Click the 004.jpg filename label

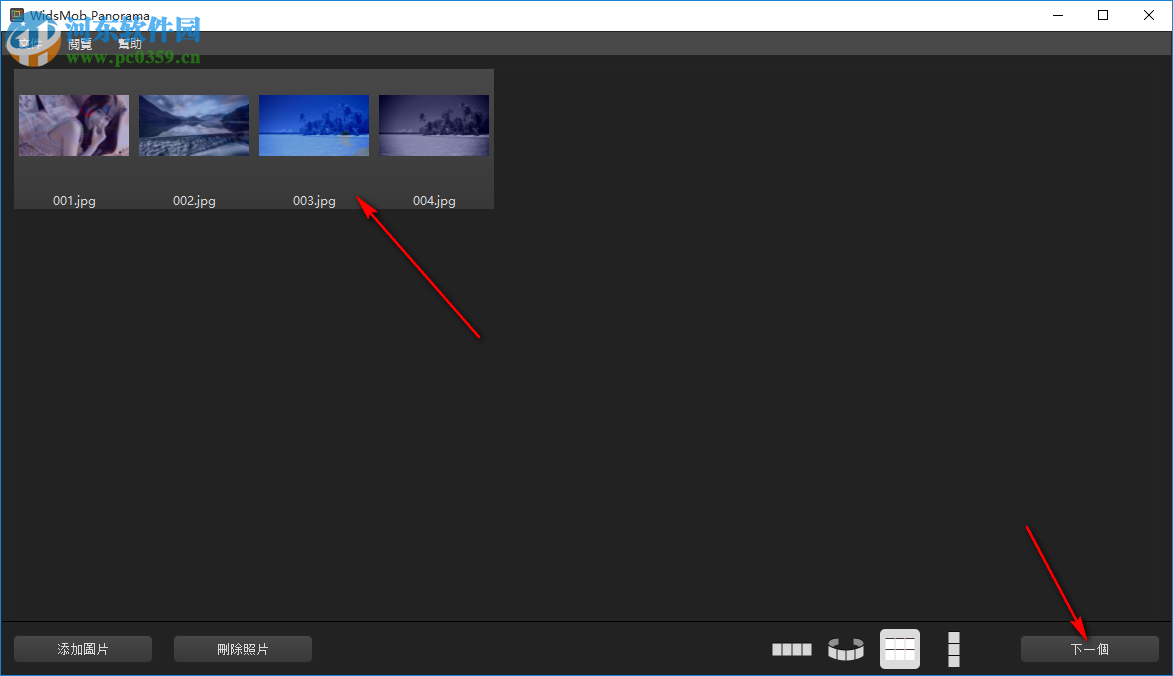click(433, 200)
